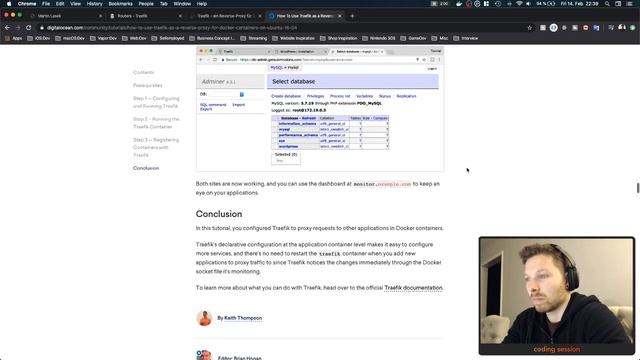Close the 'How To Use Traefik' tab
This screenshot has width=640, height=360.
click(340, 16)
